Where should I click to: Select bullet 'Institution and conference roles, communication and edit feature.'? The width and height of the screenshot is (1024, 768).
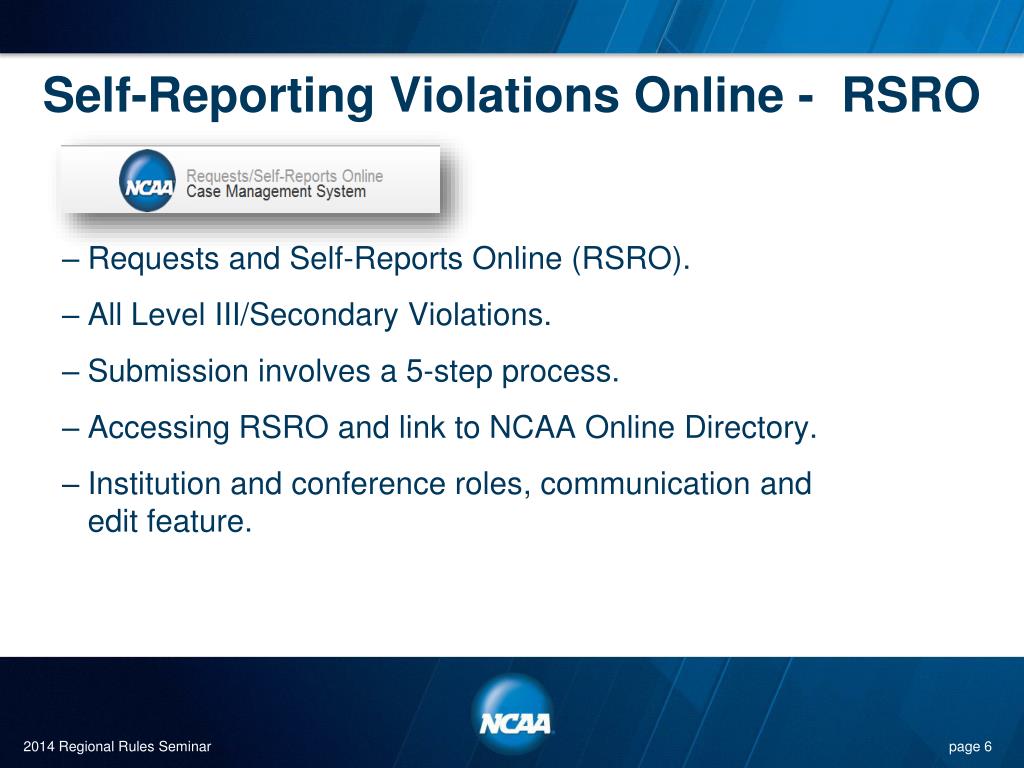[437, 502]
